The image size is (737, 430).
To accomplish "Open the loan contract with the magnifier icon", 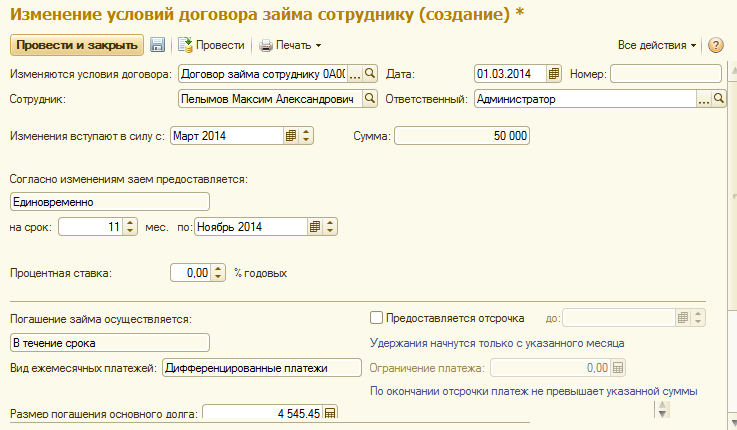I will (369, 73).
